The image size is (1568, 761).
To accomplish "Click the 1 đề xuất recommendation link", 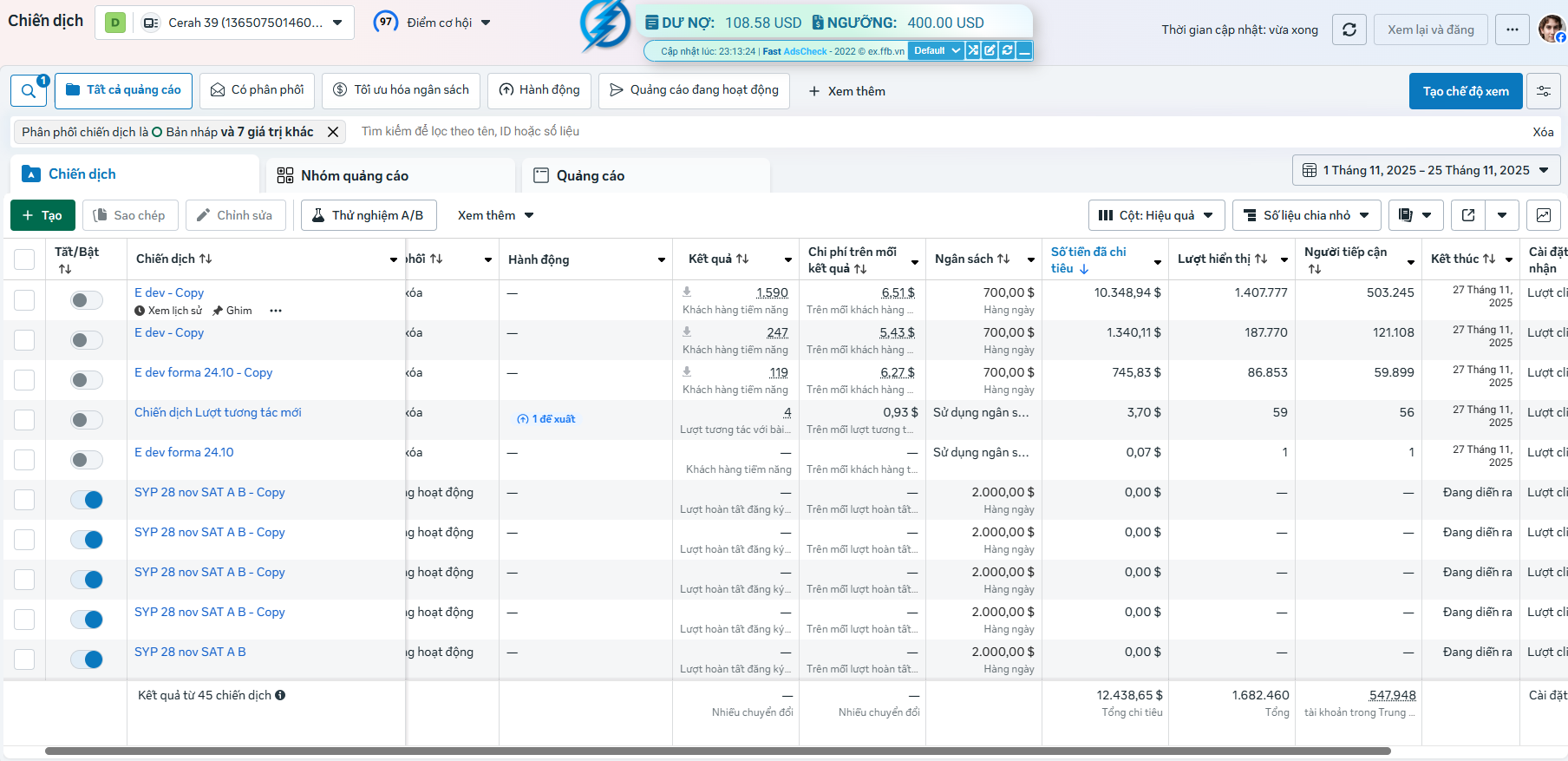I will (x=546, y=419).
